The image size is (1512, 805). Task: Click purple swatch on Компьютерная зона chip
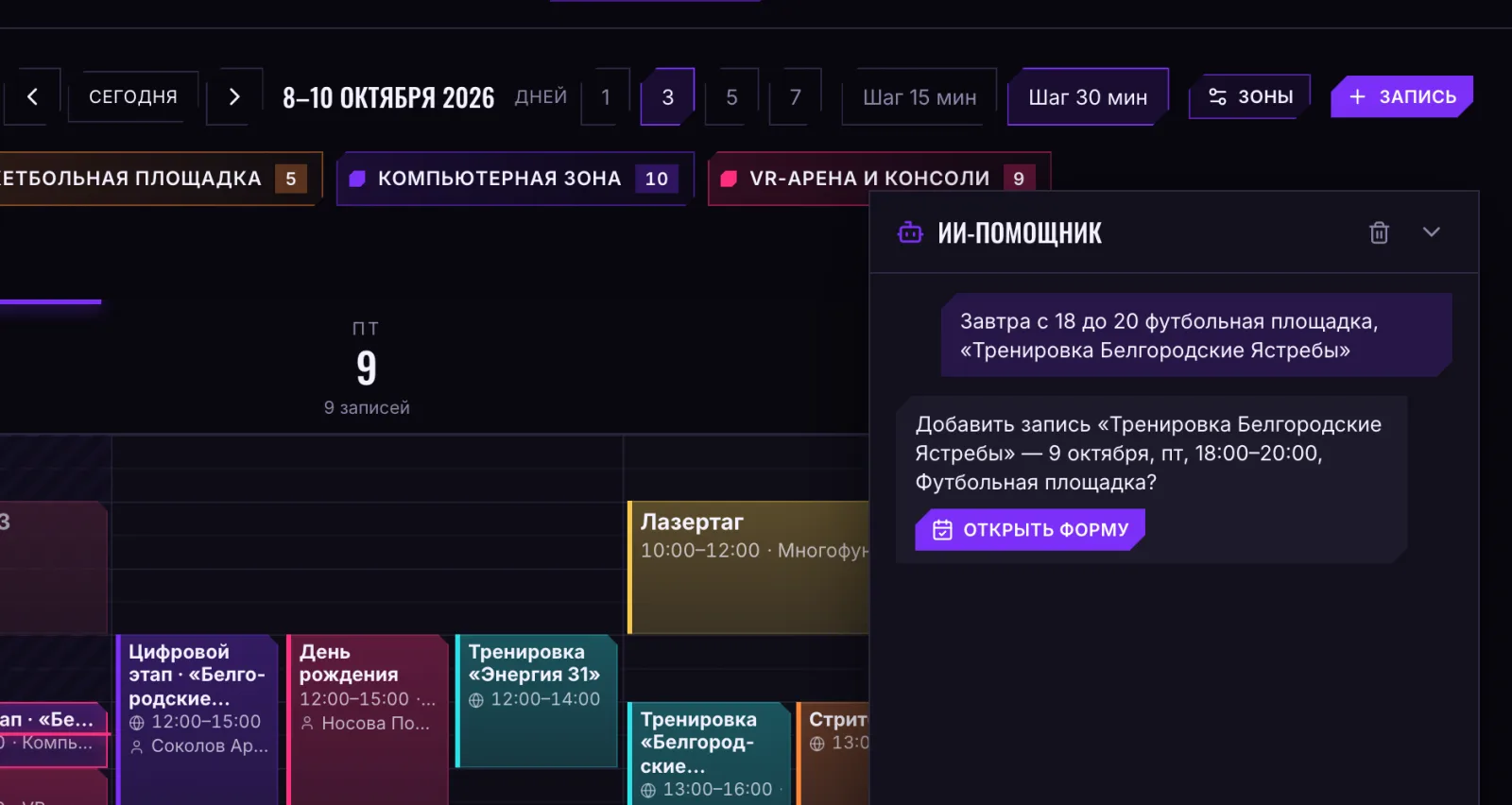click(x=357, y=179)
